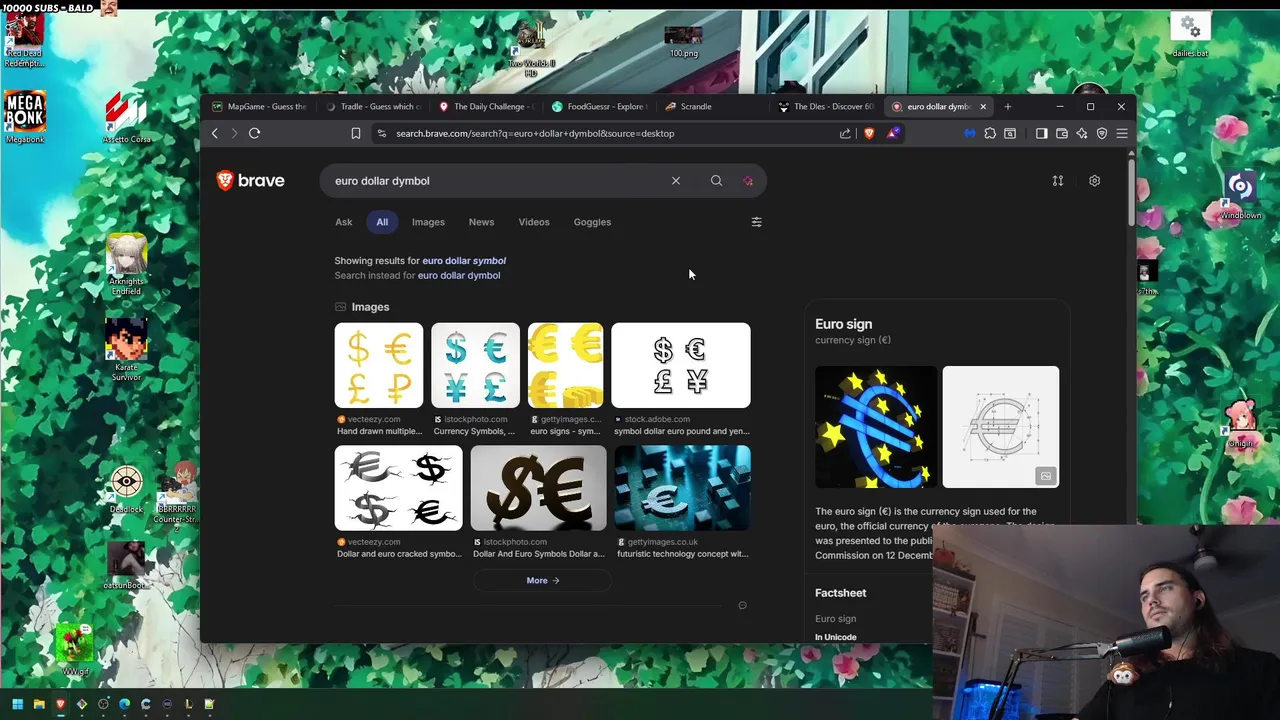
Task: Open the share icon in the address bar
Action: [845, 133]
